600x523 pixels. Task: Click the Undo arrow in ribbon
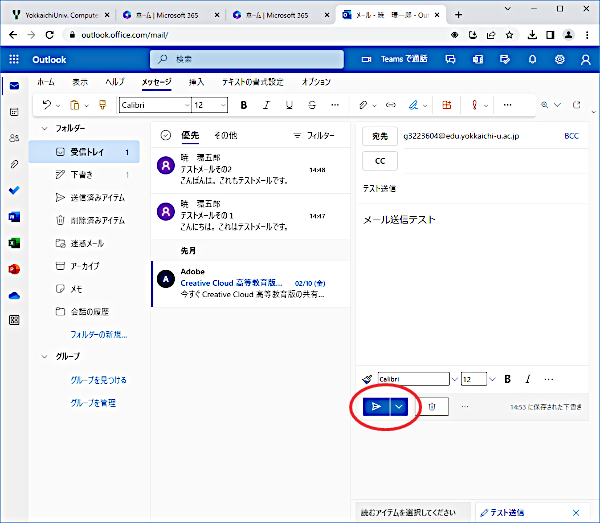(47, 105)
